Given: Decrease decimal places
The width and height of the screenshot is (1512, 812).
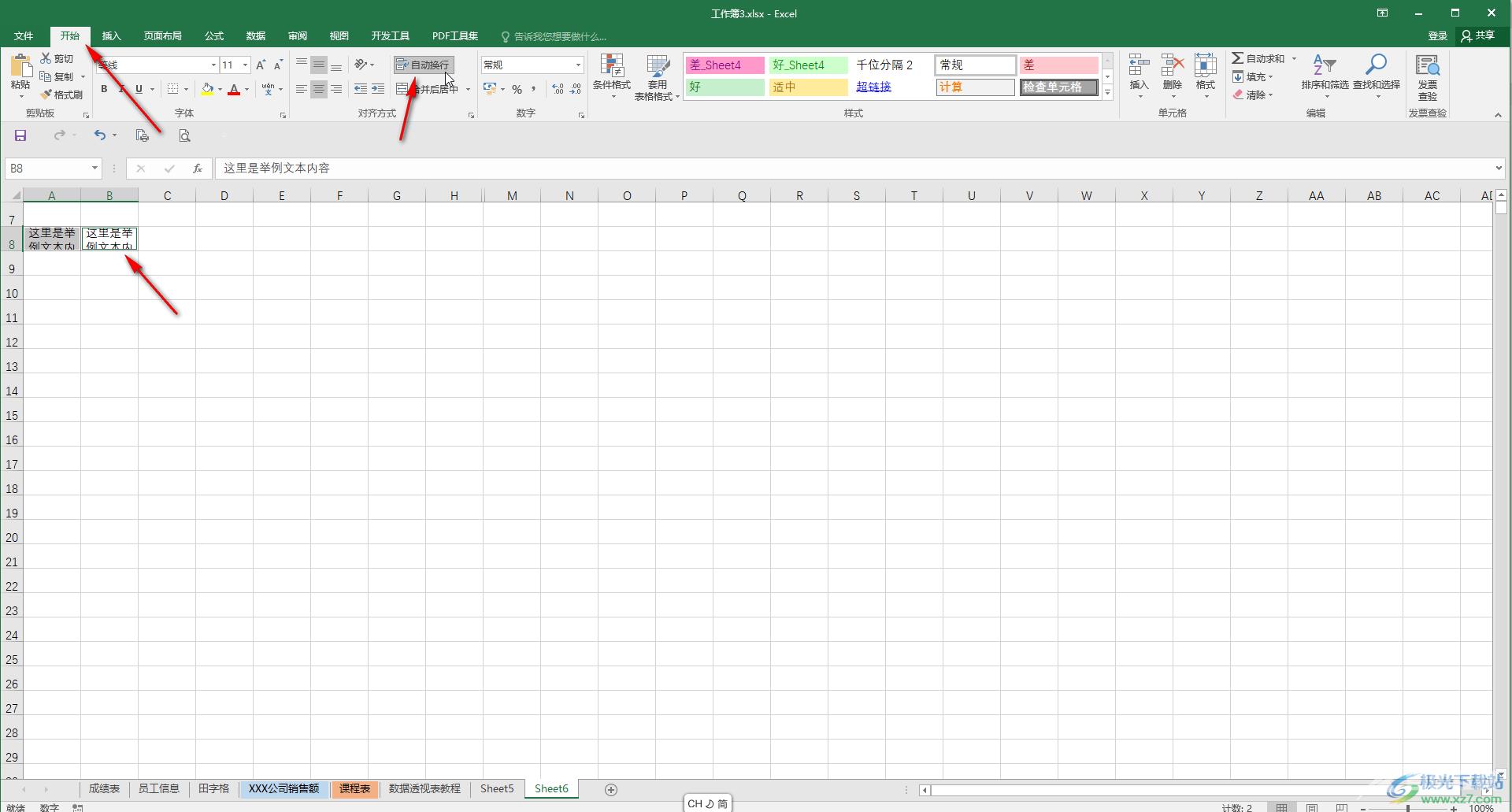Looking at the screenshot, I should pyautogui.click(x=575, y=89).
